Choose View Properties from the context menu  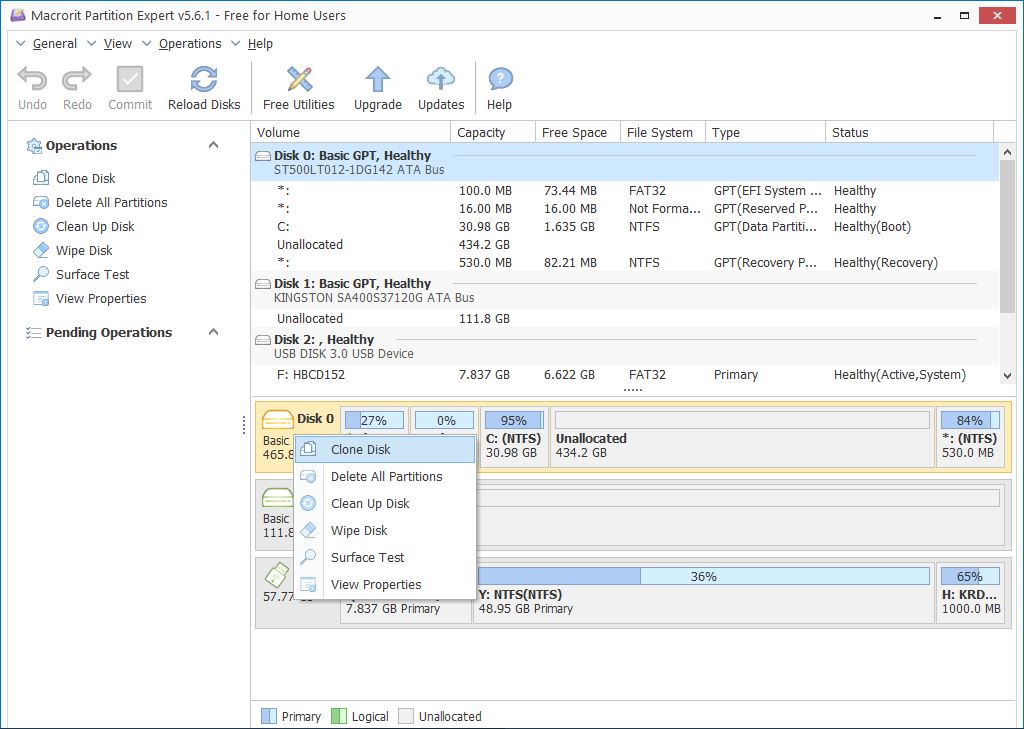pos(376,585)
